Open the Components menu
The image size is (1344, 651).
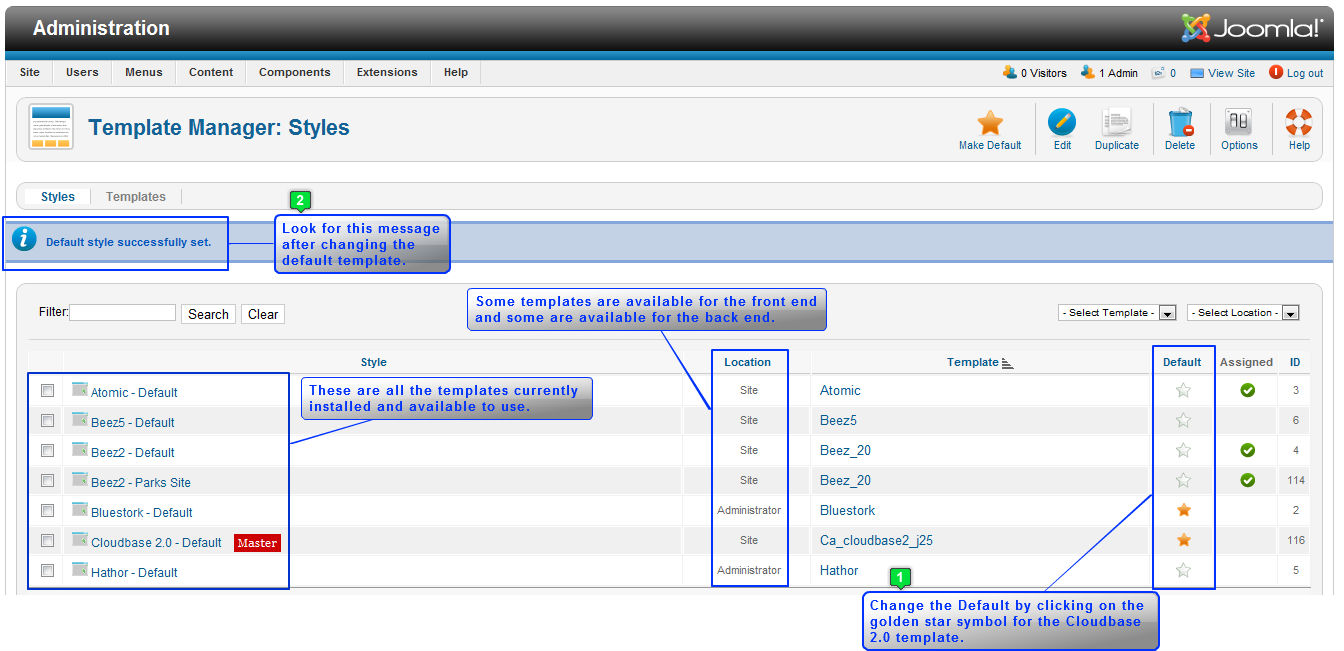294,72
